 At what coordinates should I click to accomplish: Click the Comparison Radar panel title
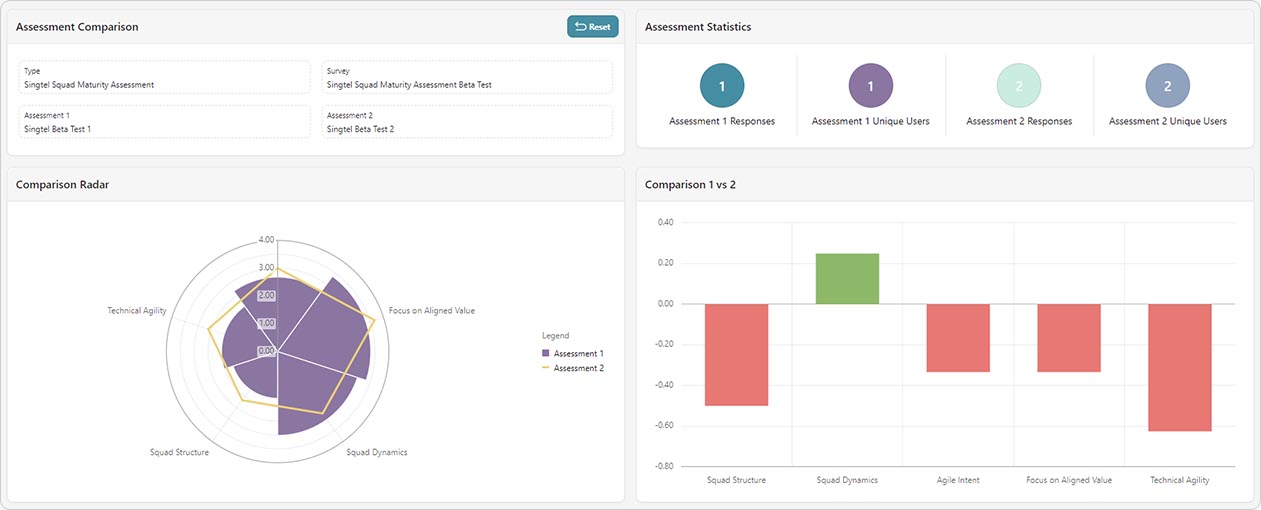pos(63,185)
